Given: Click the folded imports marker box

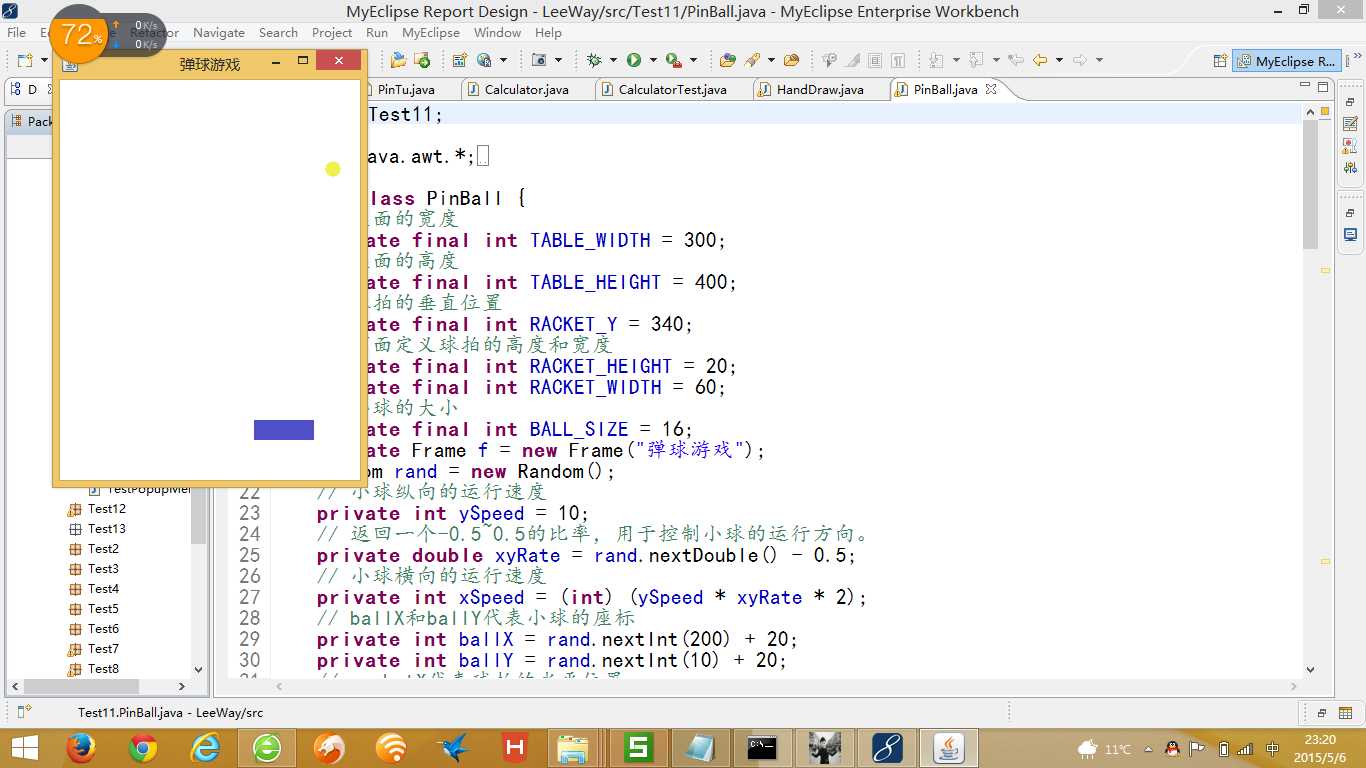Looking at the screenshot, I should (x=483, y=156).
